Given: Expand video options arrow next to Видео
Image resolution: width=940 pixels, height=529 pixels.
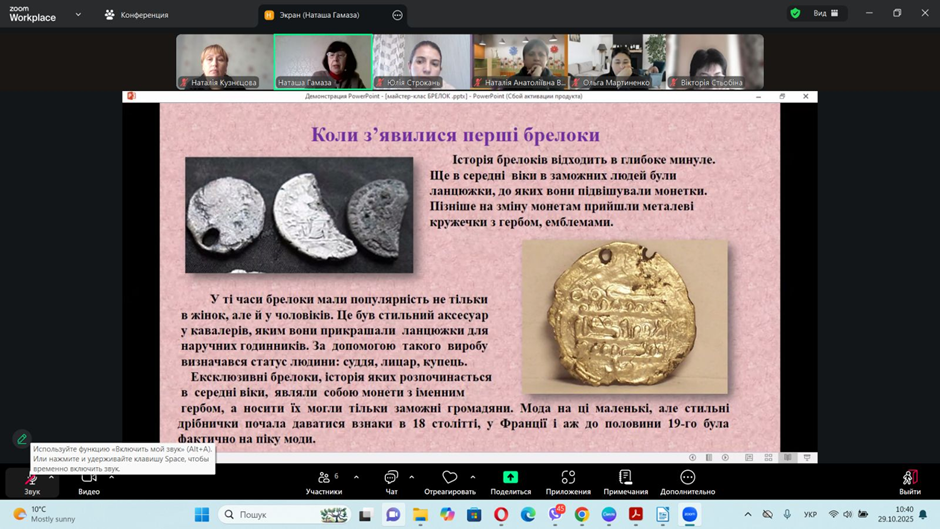Looking at the screenshot, I should pos(111,477).
